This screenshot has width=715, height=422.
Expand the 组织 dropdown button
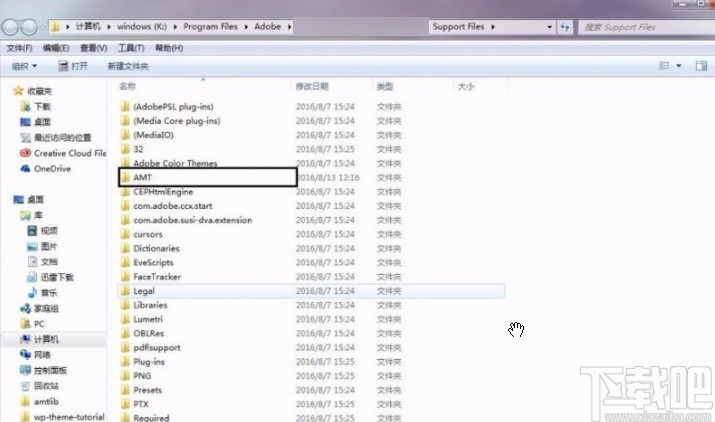point(24,66)
